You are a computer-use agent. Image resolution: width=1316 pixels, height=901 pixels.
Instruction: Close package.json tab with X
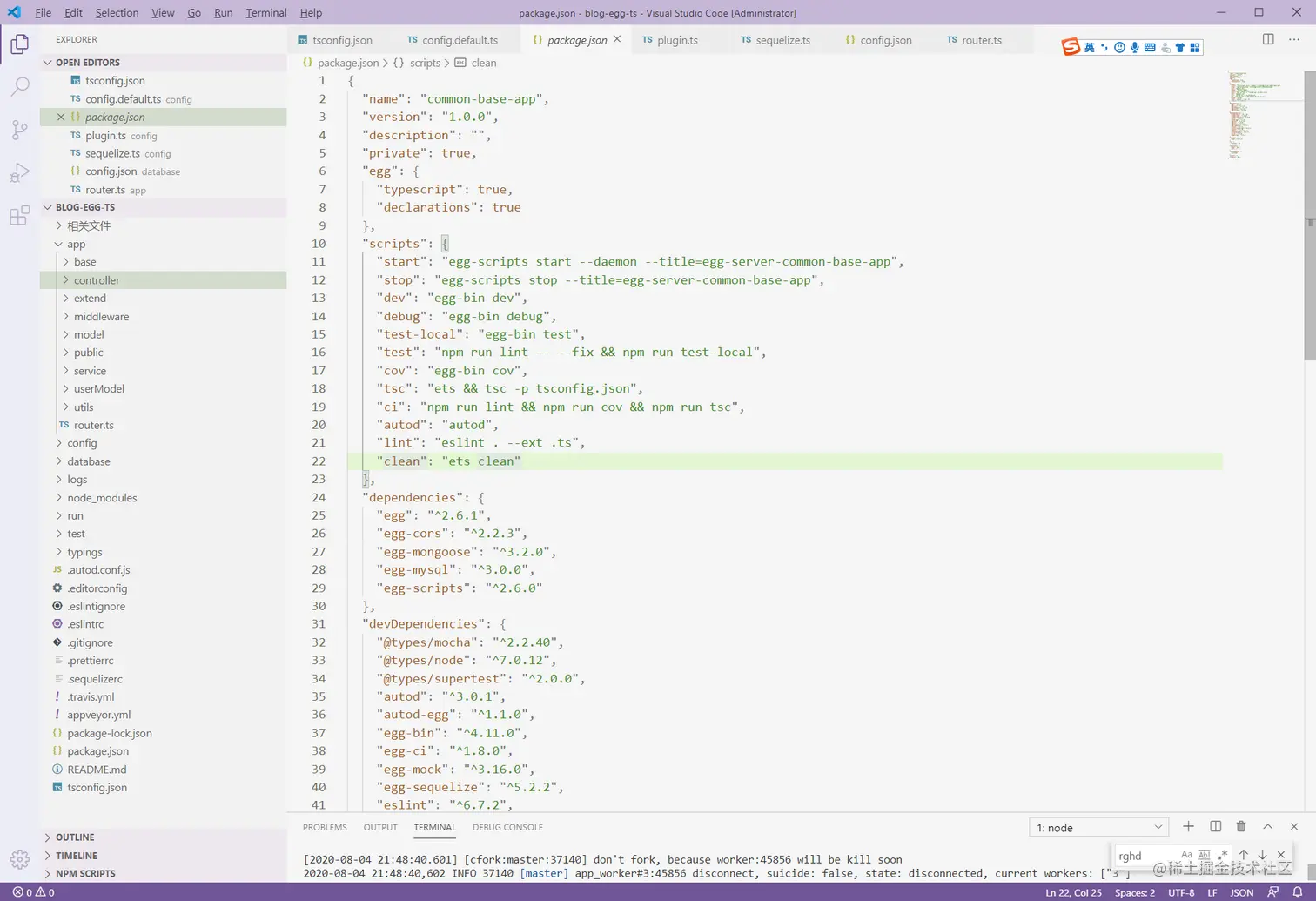tap(617, 39)
